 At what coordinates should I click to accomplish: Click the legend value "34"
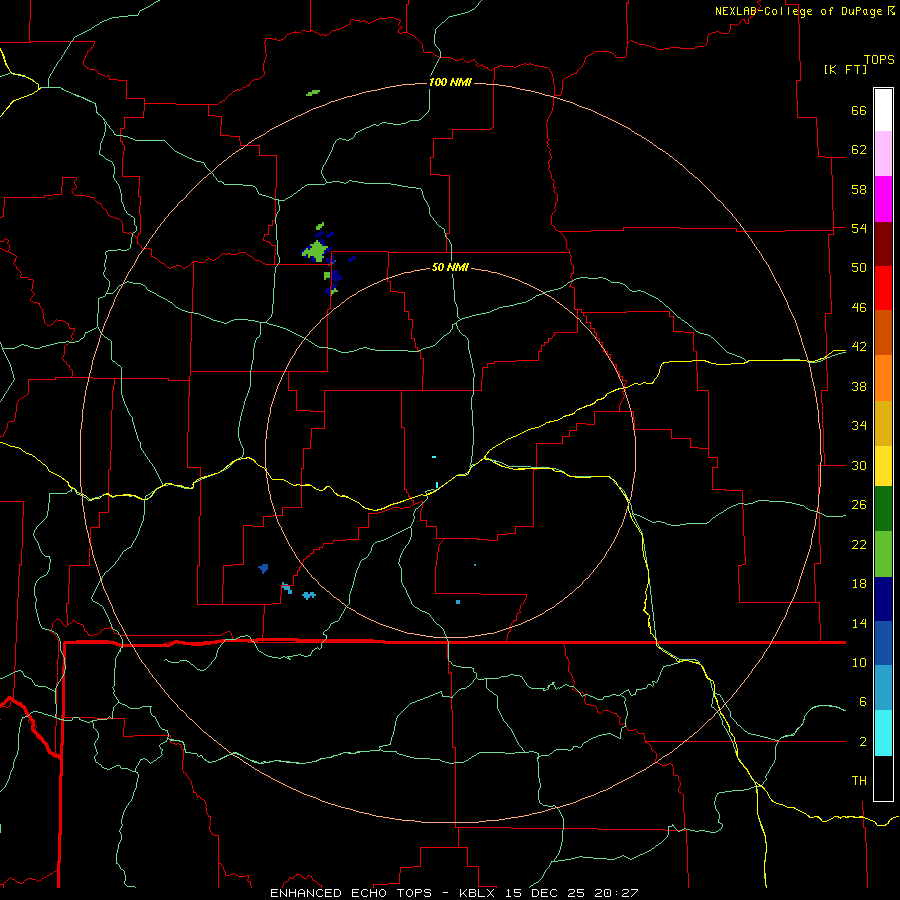point(859,426)
